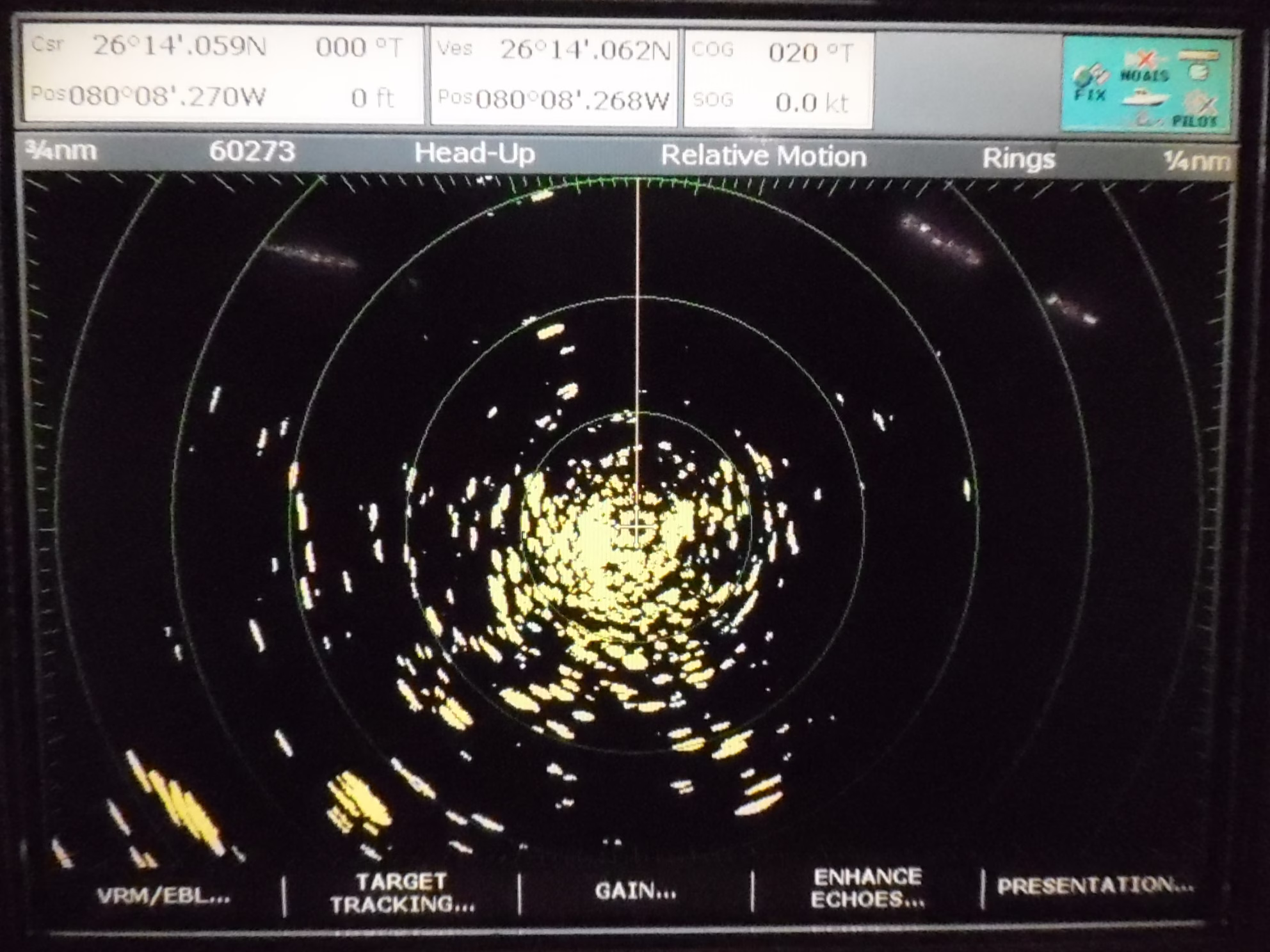This screenshot has height=952, width=1270.
Task: Click the COG/SOG data box
Action: tap(778, 77)
